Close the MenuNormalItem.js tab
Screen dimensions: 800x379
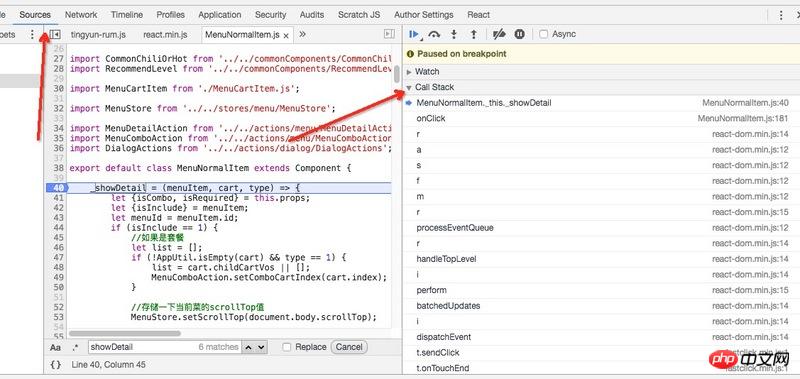coord(286,36)
